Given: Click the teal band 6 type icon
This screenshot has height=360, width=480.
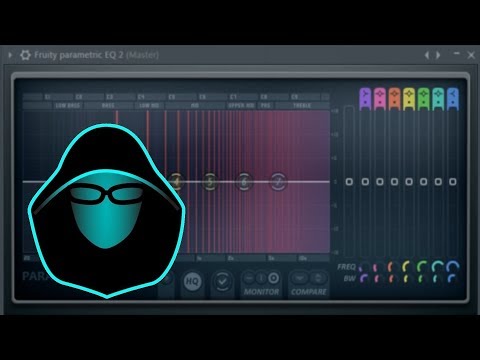Looking at the screenshot, I should coord(438,99).
